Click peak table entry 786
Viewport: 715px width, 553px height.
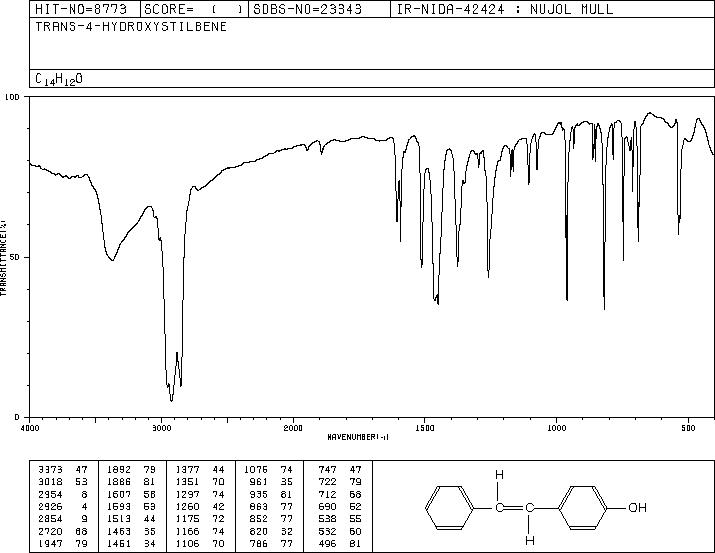tap(259, 544)
